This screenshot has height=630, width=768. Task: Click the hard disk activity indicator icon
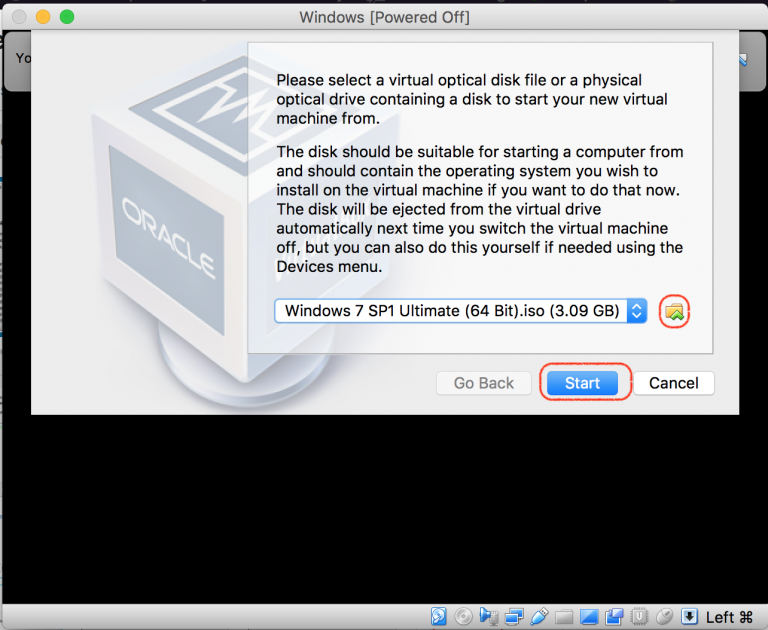pyautogui.click(x=439, y=617)
